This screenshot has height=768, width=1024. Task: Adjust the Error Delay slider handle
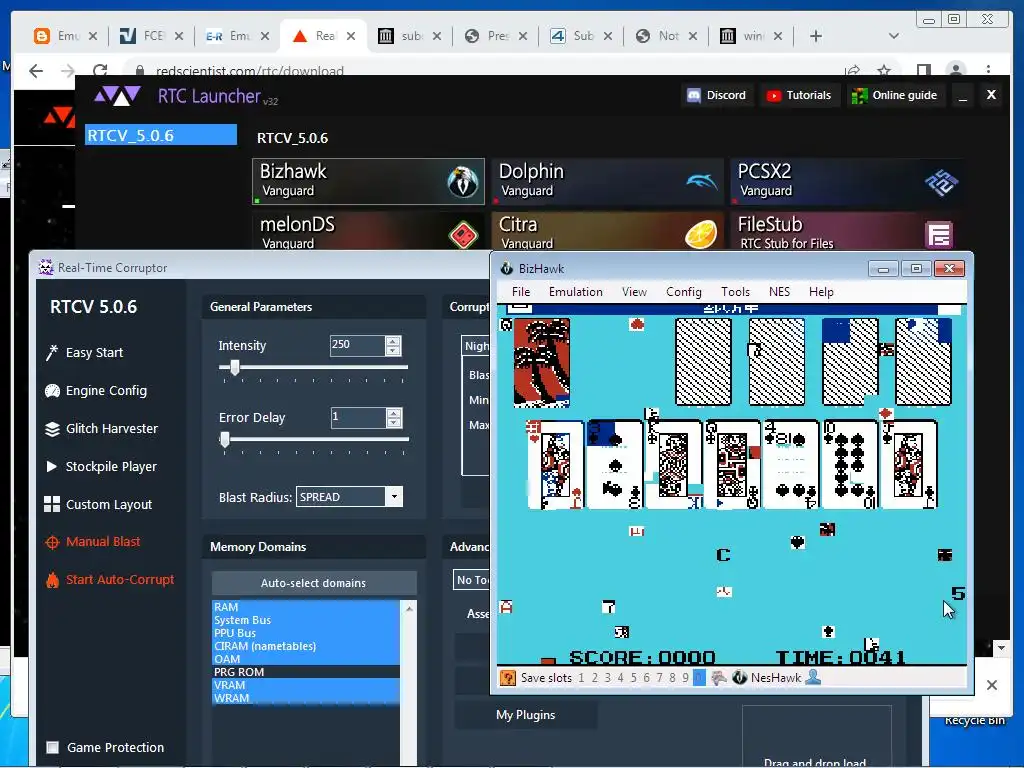[225, 439]
